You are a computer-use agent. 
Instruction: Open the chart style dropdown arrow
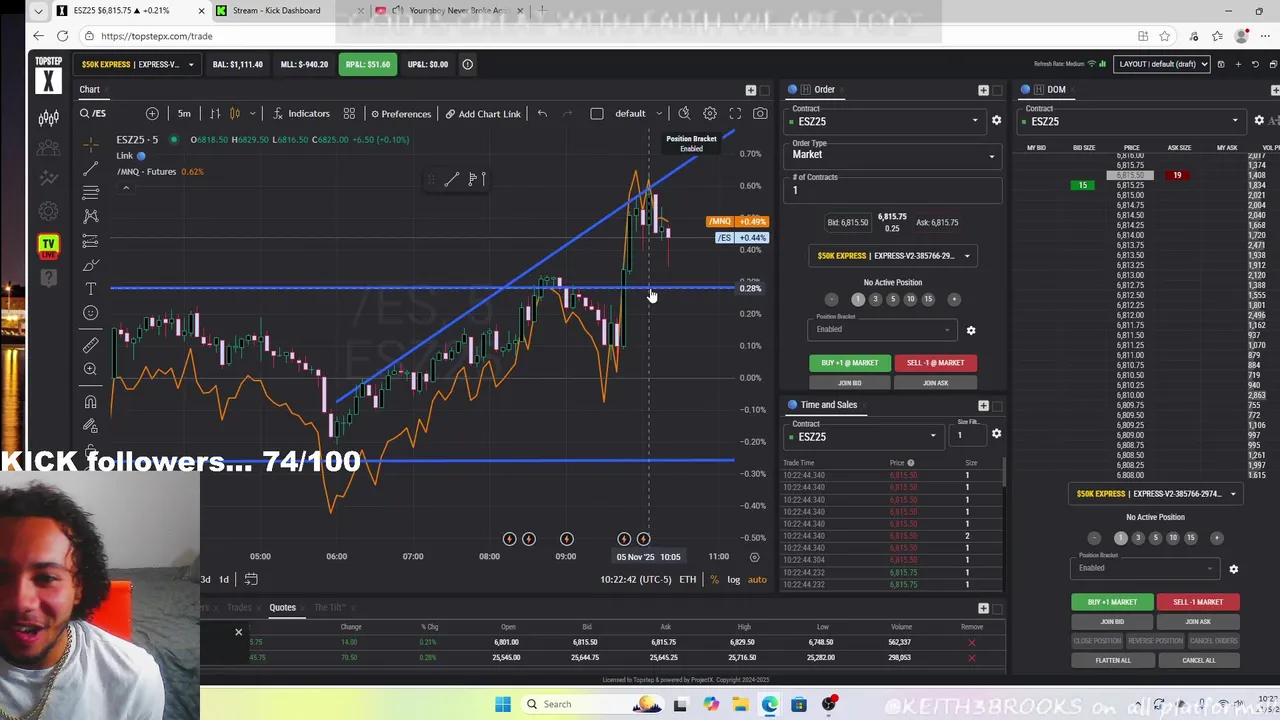(252, 114)
